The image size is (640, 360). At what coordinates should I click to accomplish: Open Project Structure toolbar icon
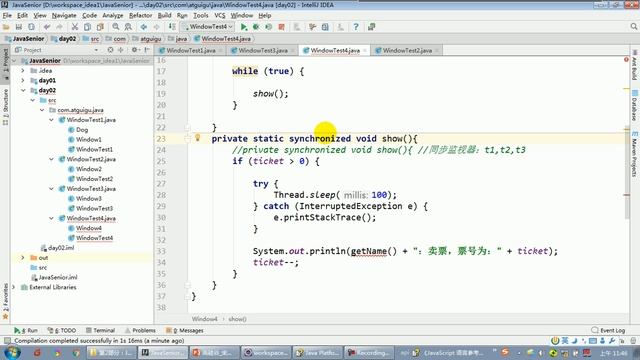pos(325,27)
